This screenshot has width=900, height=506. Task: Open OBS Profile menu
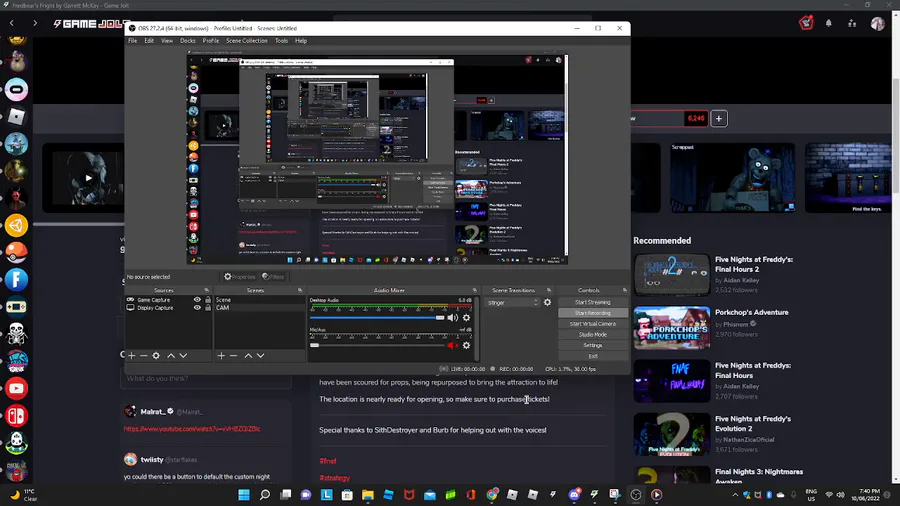click(x=211, y=41)
